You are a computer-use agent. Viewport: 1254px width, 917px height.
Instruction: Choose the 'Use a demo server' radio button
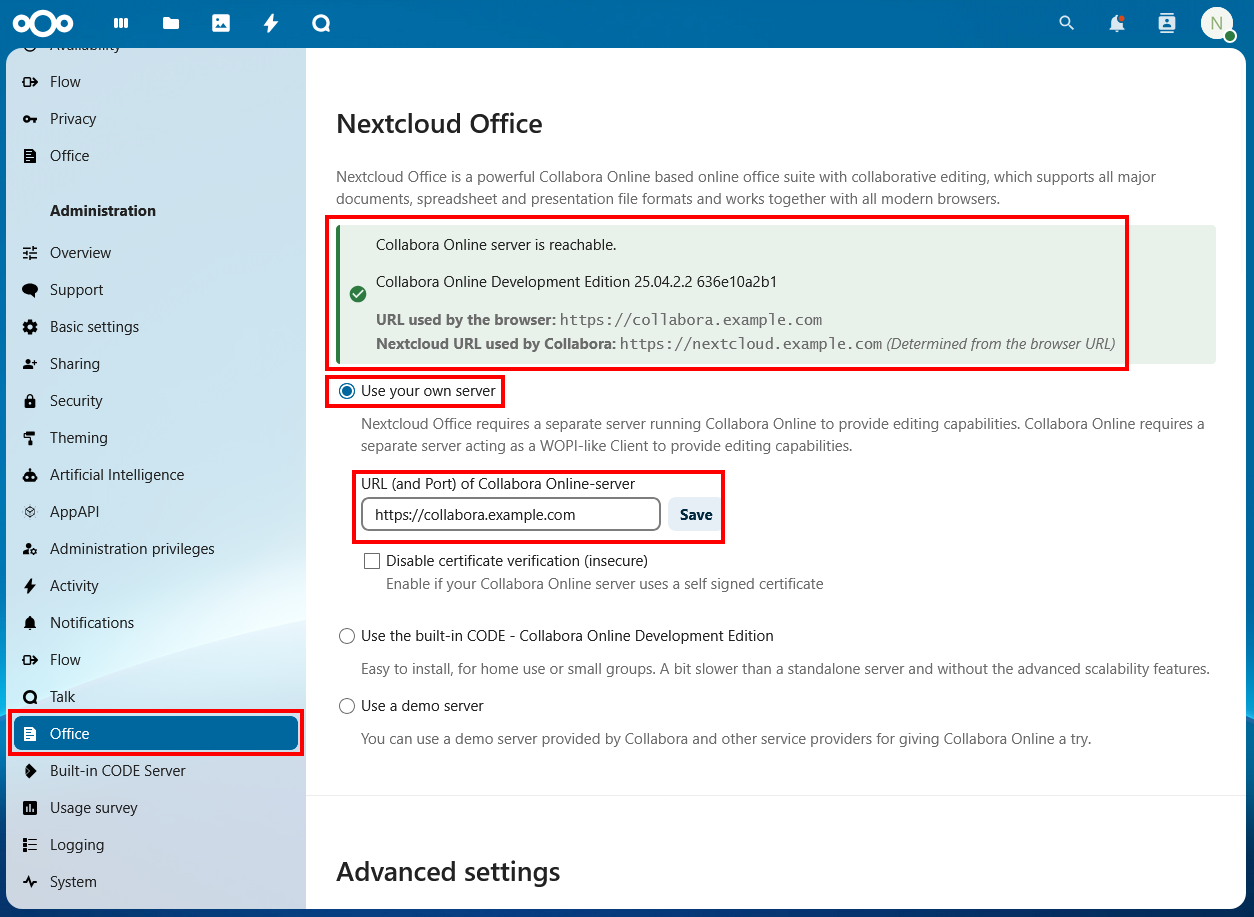pyautogui.click(x=347, y=706)
